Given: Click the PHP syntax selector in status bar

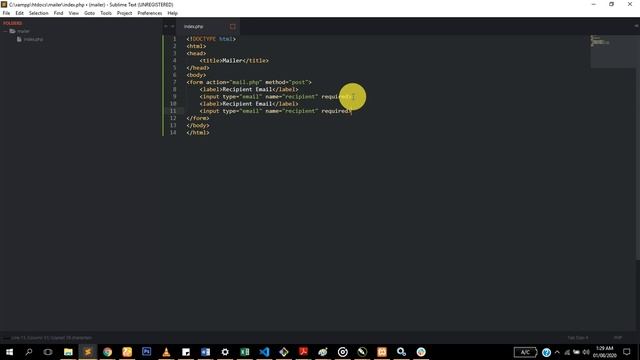Looking at the screenshot, I should coord(618,338).
